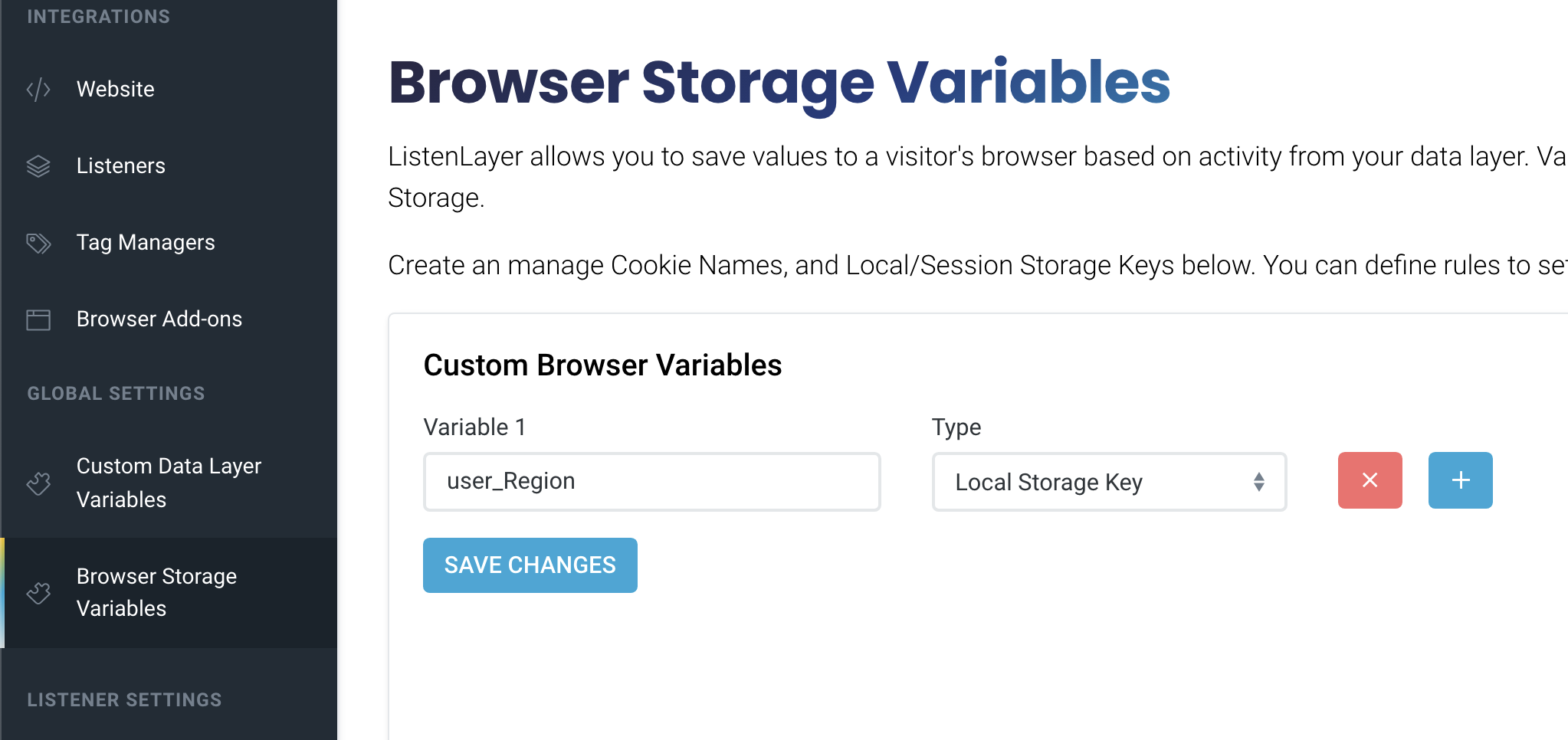Click the Save Changes button
The height and width of the screenshot is (740, 1568).
pos(530,565)
